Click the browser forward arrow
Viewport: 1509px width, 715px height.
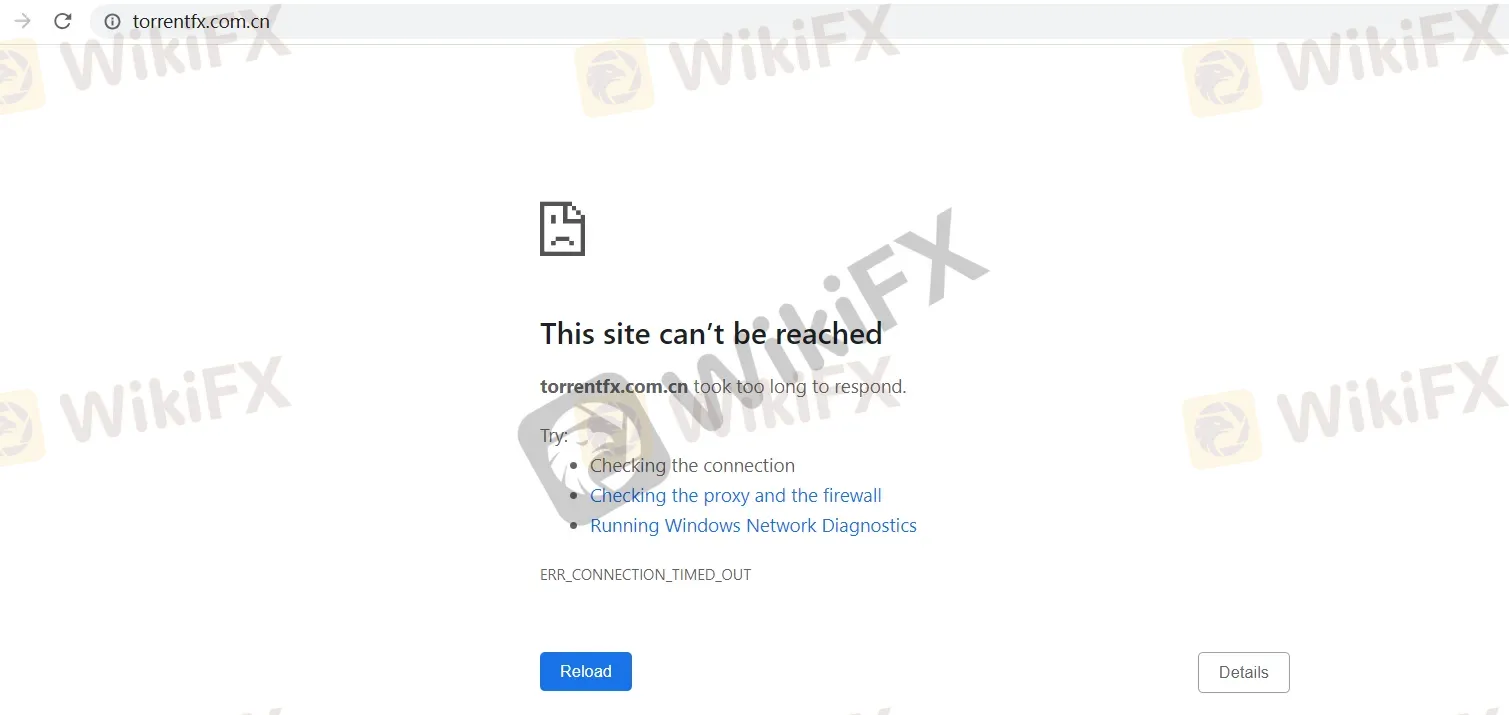pyautogui.click(x=23, y=21)
